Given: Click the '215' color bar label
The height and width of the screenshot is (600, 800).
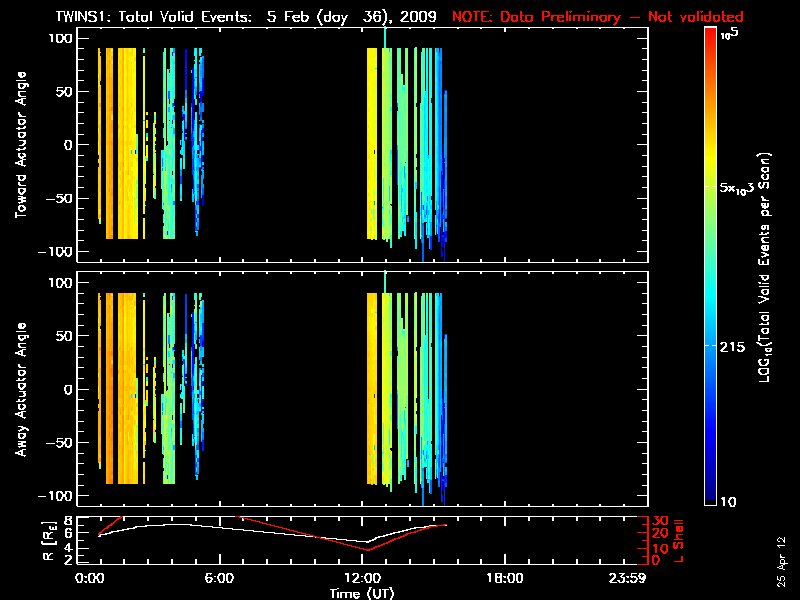Looking at the screenshot, I should point(734,344).
